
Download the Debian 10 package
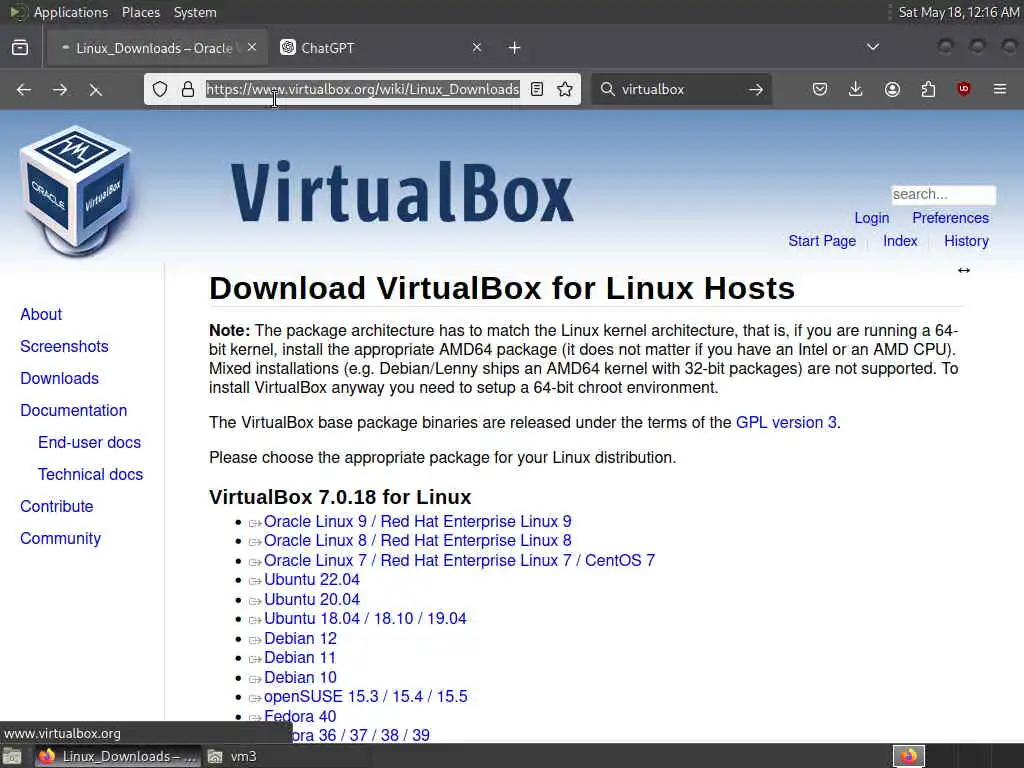click(300, 678)
